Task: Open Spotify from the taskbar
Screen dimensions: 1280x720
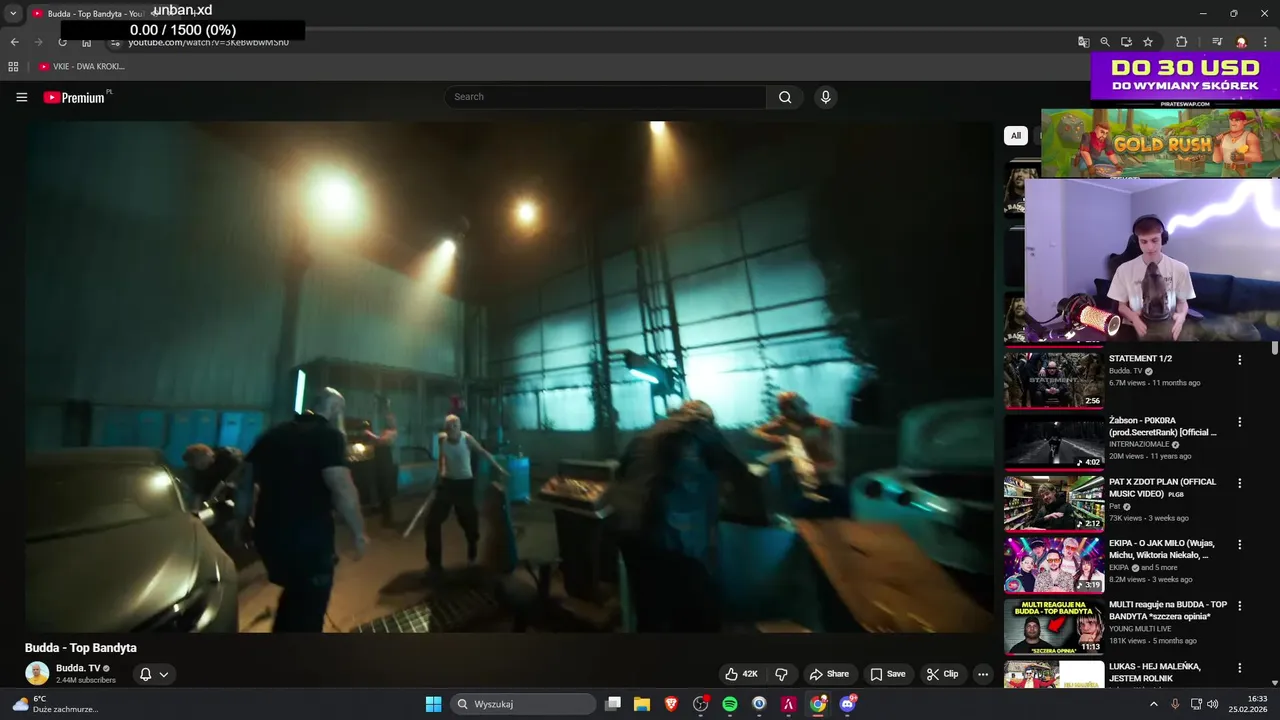Action: coord(730,704)
